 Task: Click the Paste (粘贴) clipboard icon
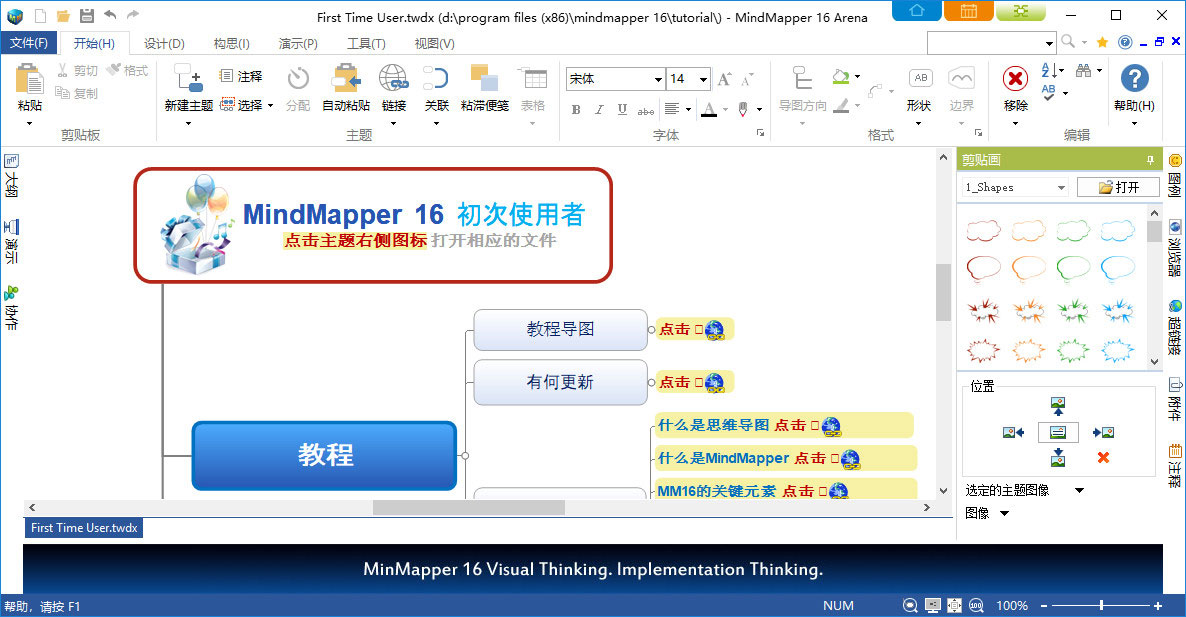29,79
